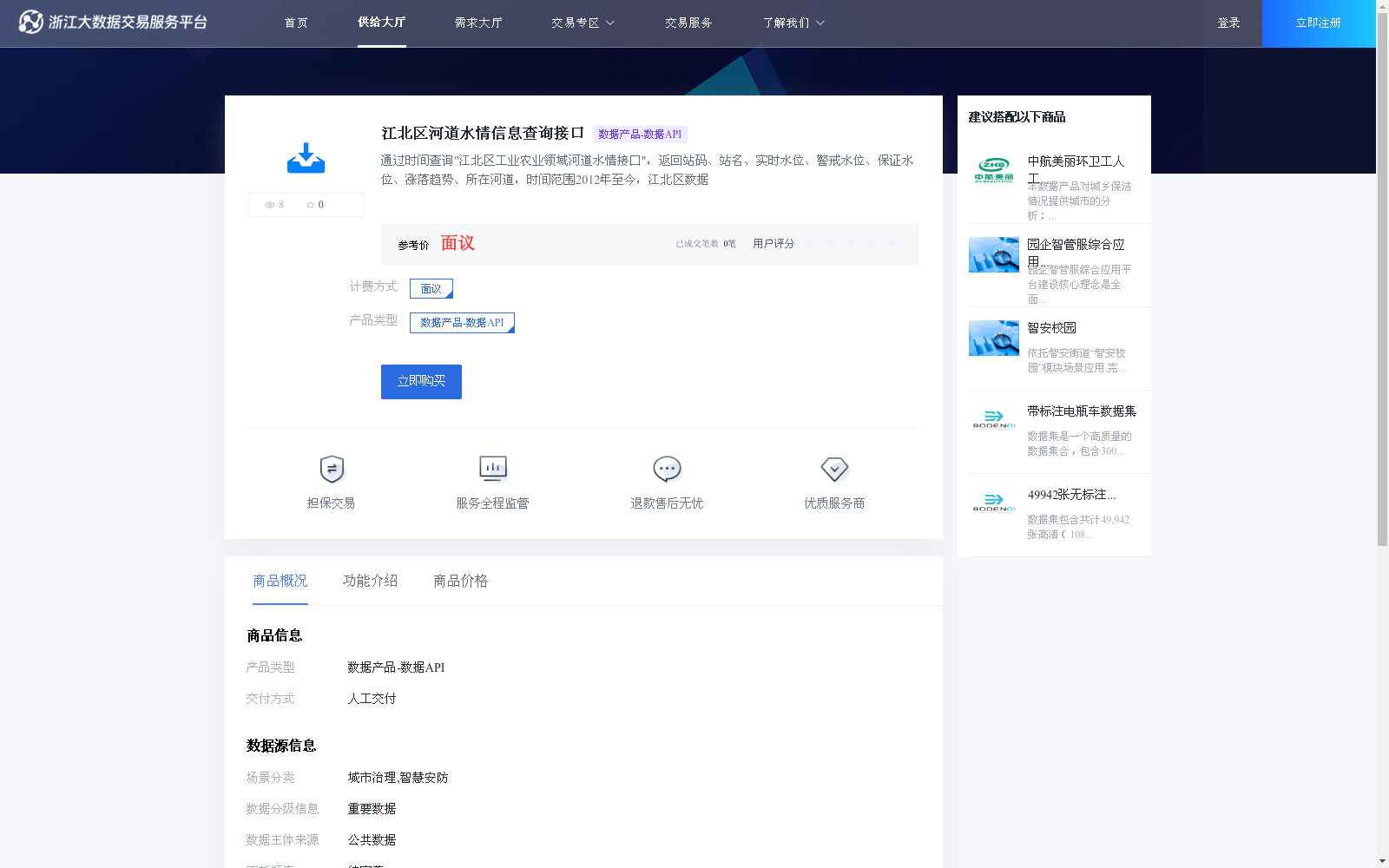The width and height of the screenshot is (1389, 868).
Task: Click the 建议搭配以下商品 heading
Action: point(1017,117)
